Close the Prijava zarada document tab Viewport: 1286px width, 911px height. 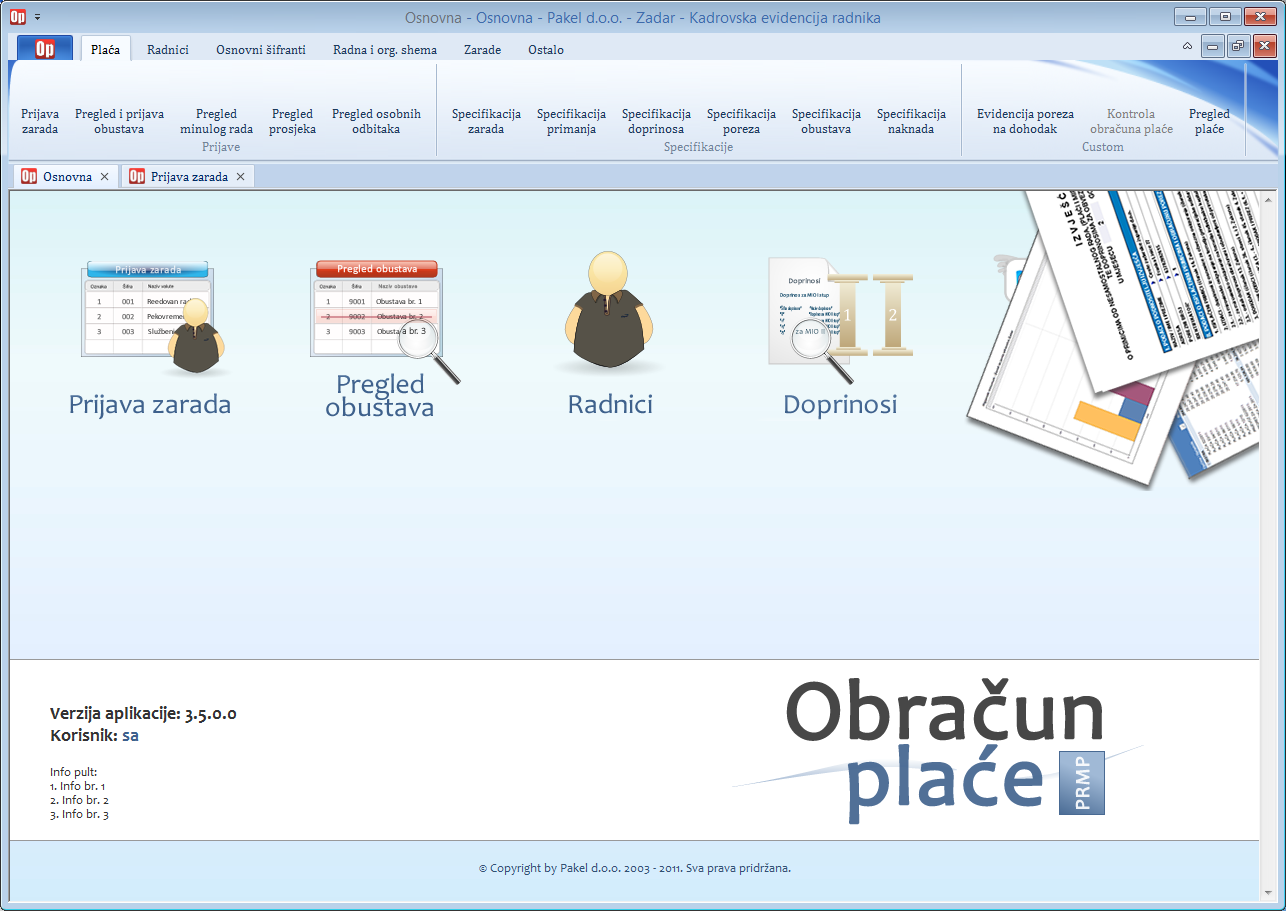point(240,177)
